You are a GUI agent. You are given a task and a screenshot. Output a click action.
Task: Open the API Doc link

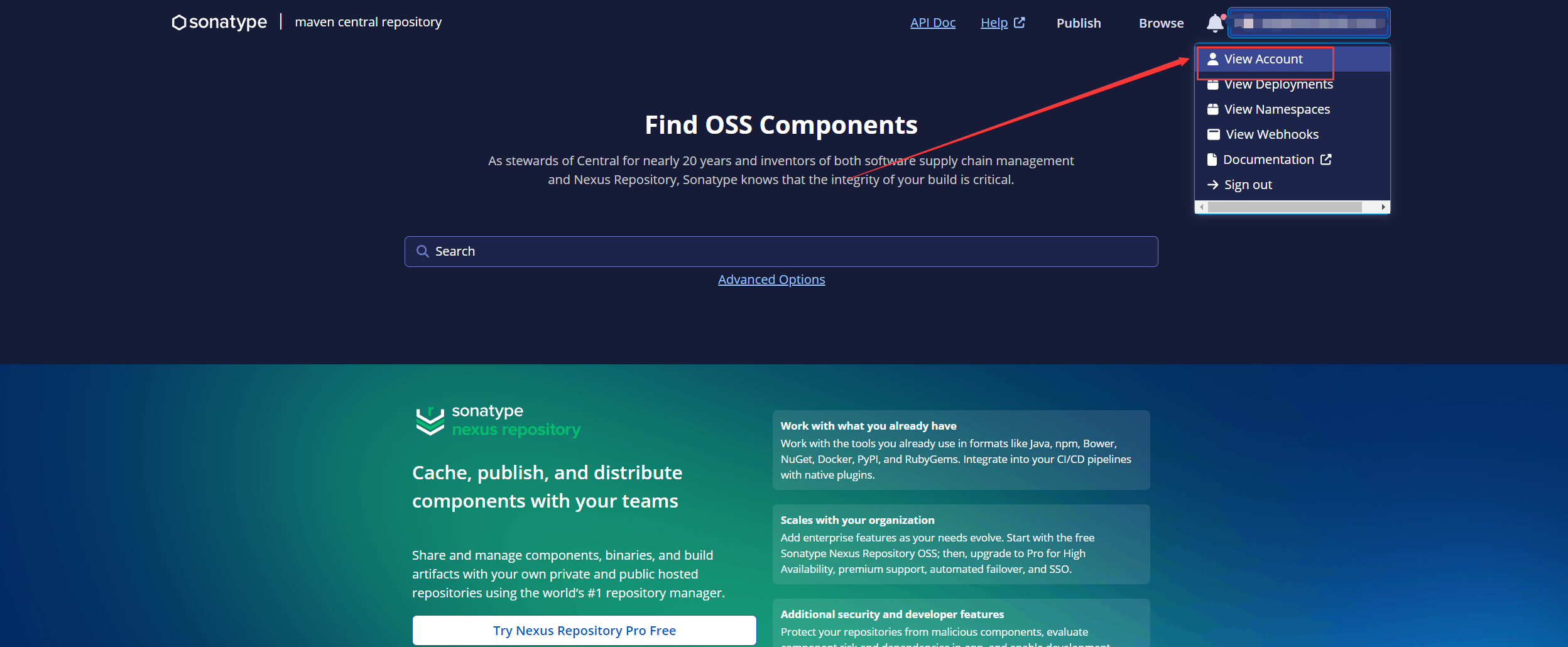pos(933,23)
